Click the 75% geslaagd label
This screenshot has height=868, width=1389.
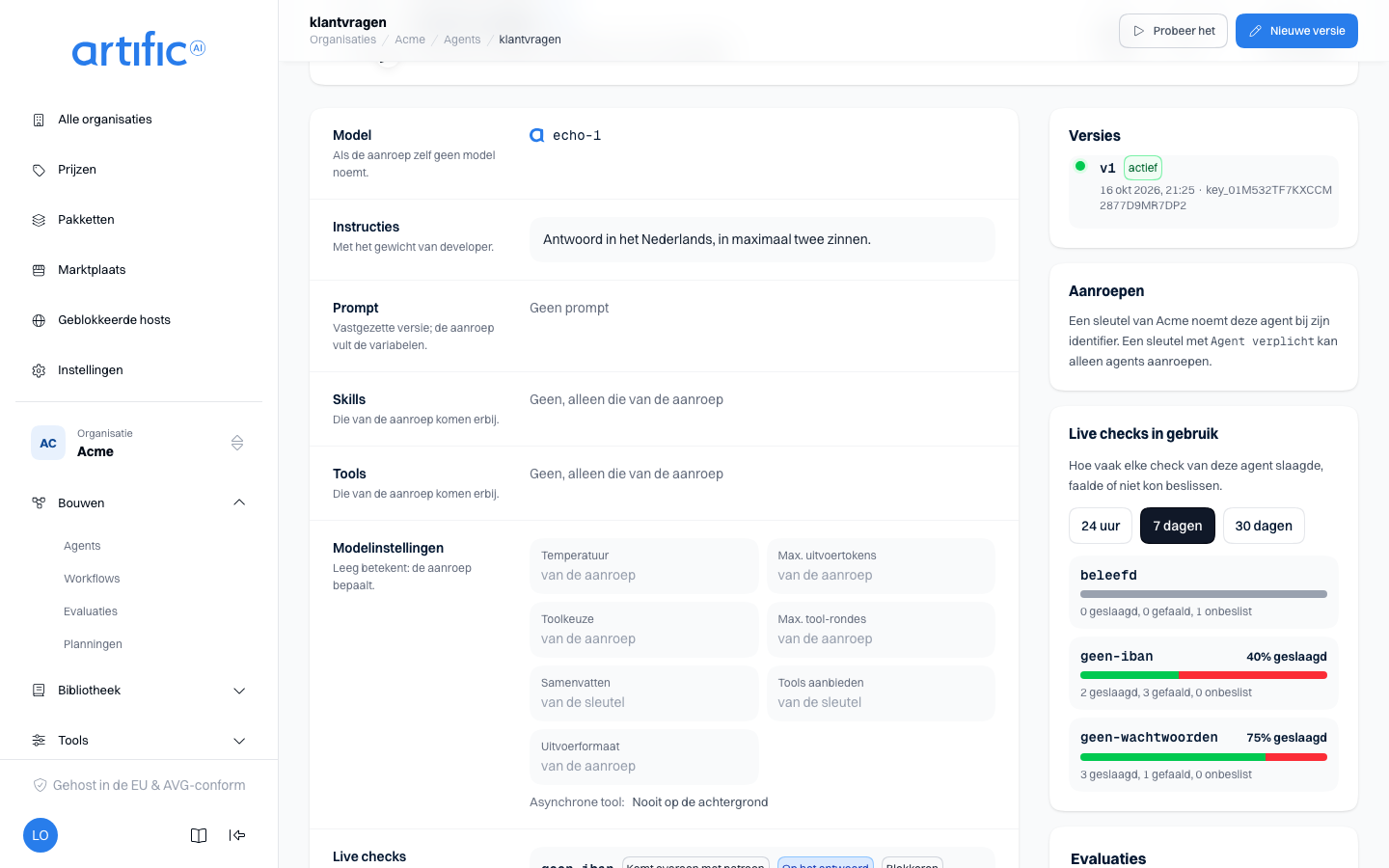[1287, 738]
